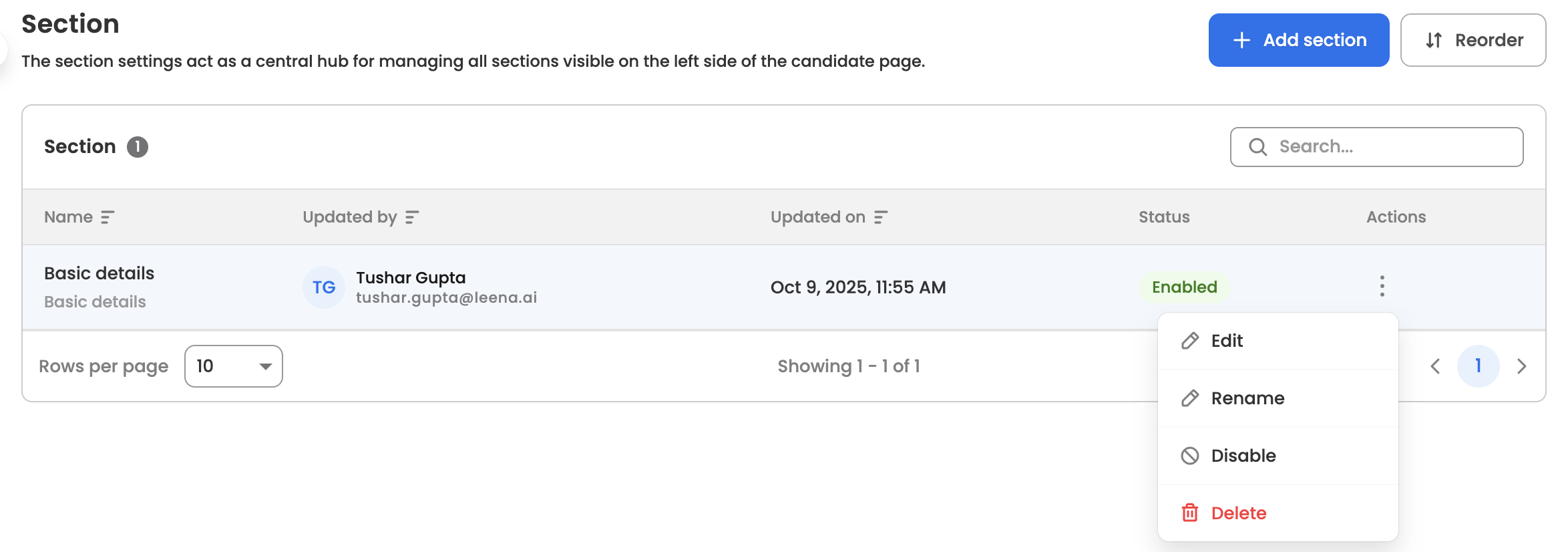1568x552 pixels.
Task: Click the TG user avatar
Action: coord(324,287)
